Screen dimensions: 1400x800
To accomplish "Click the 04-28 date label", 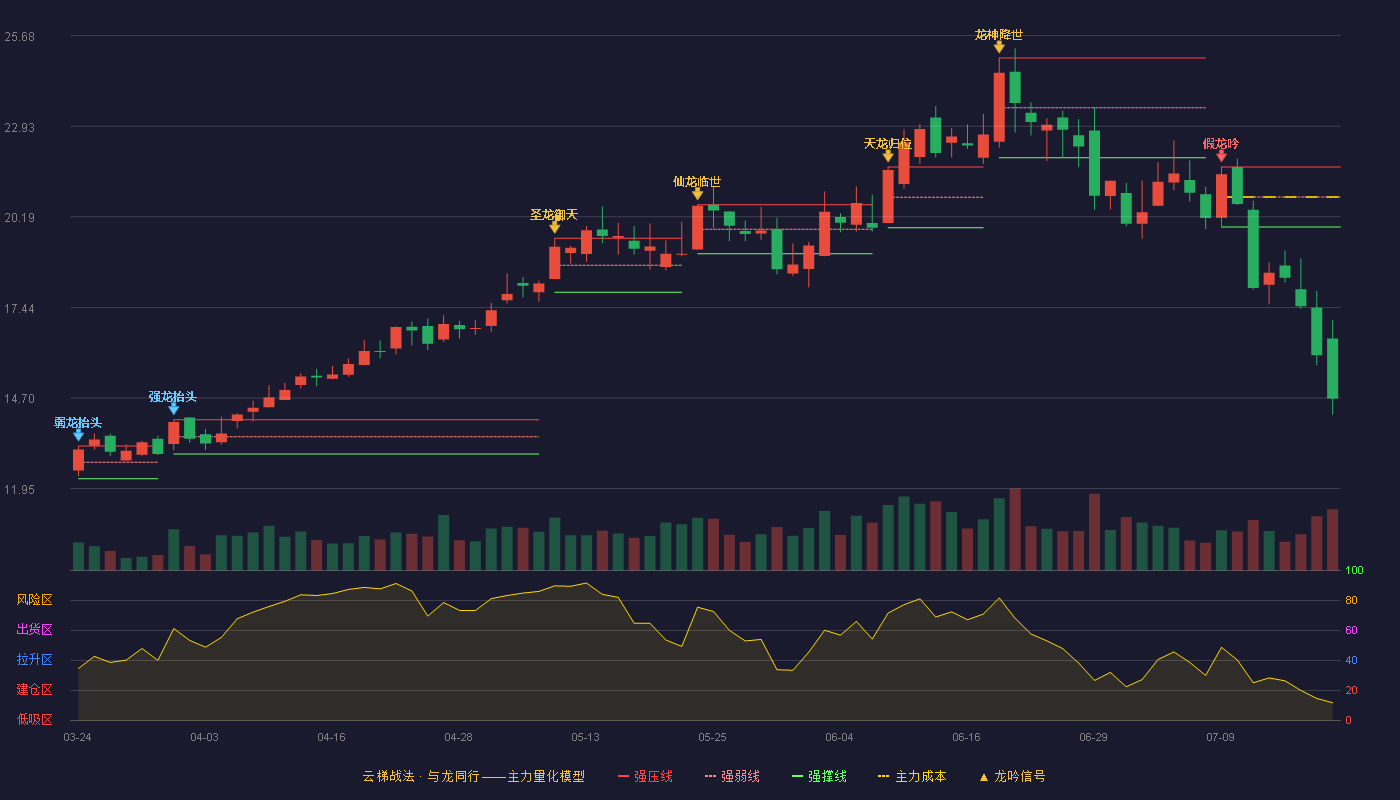I will point(458,737).
